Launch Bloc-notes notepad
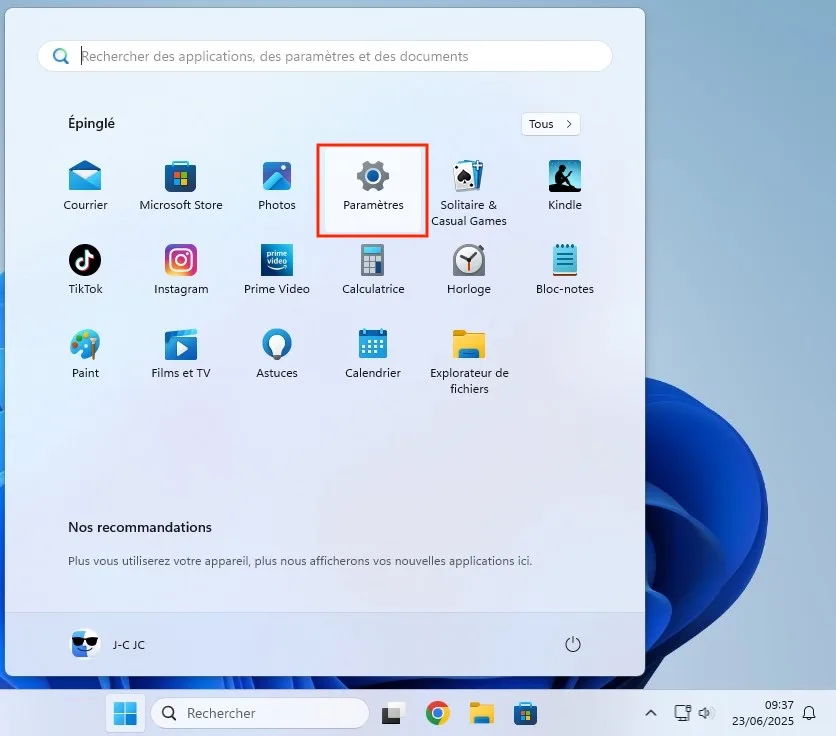Image resolution: width=836 pixels, height=736 pixels. (565, 269)
